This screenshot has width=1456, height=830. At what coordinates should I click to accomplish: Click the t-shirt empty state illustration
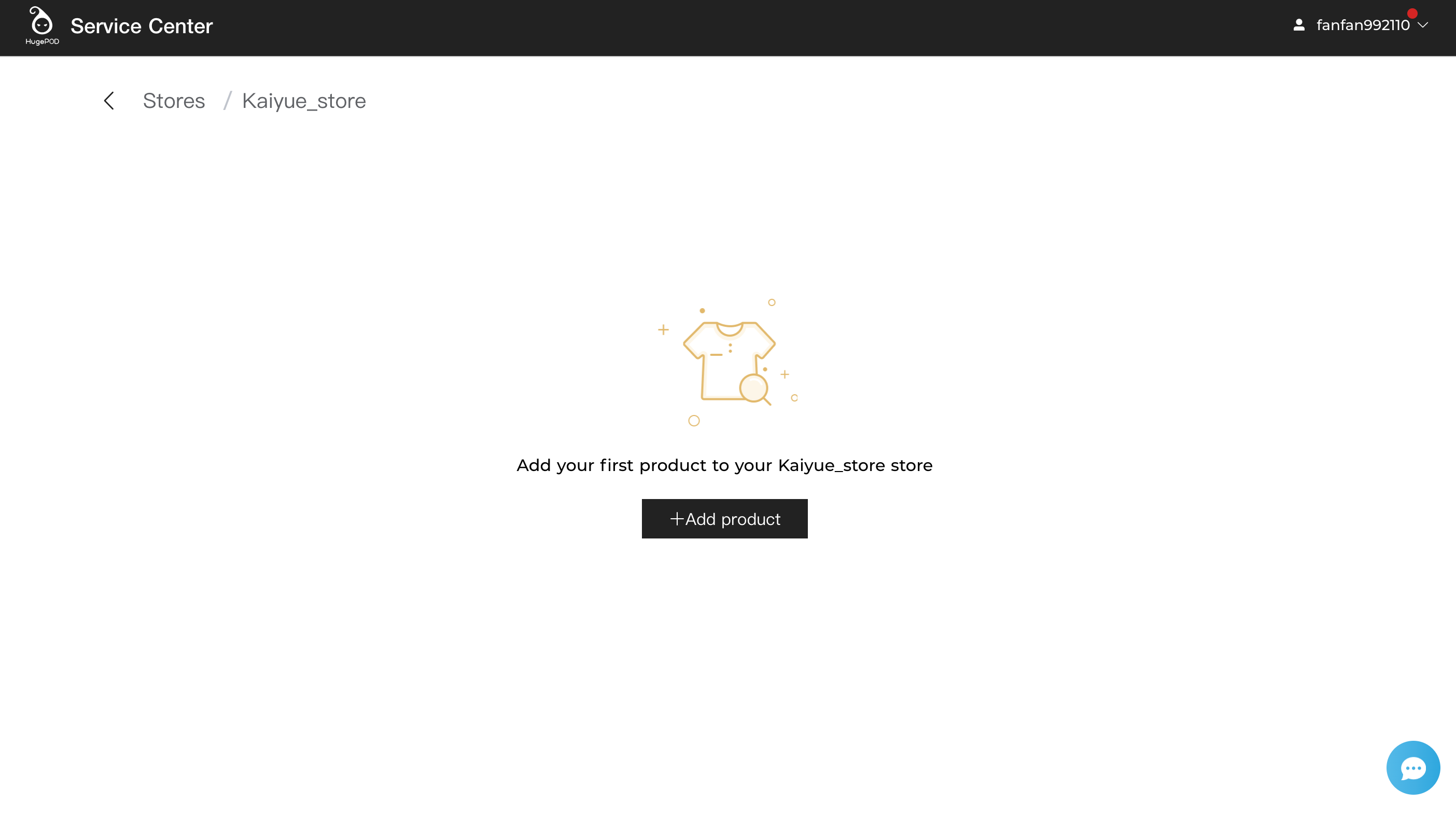[727, 362]
